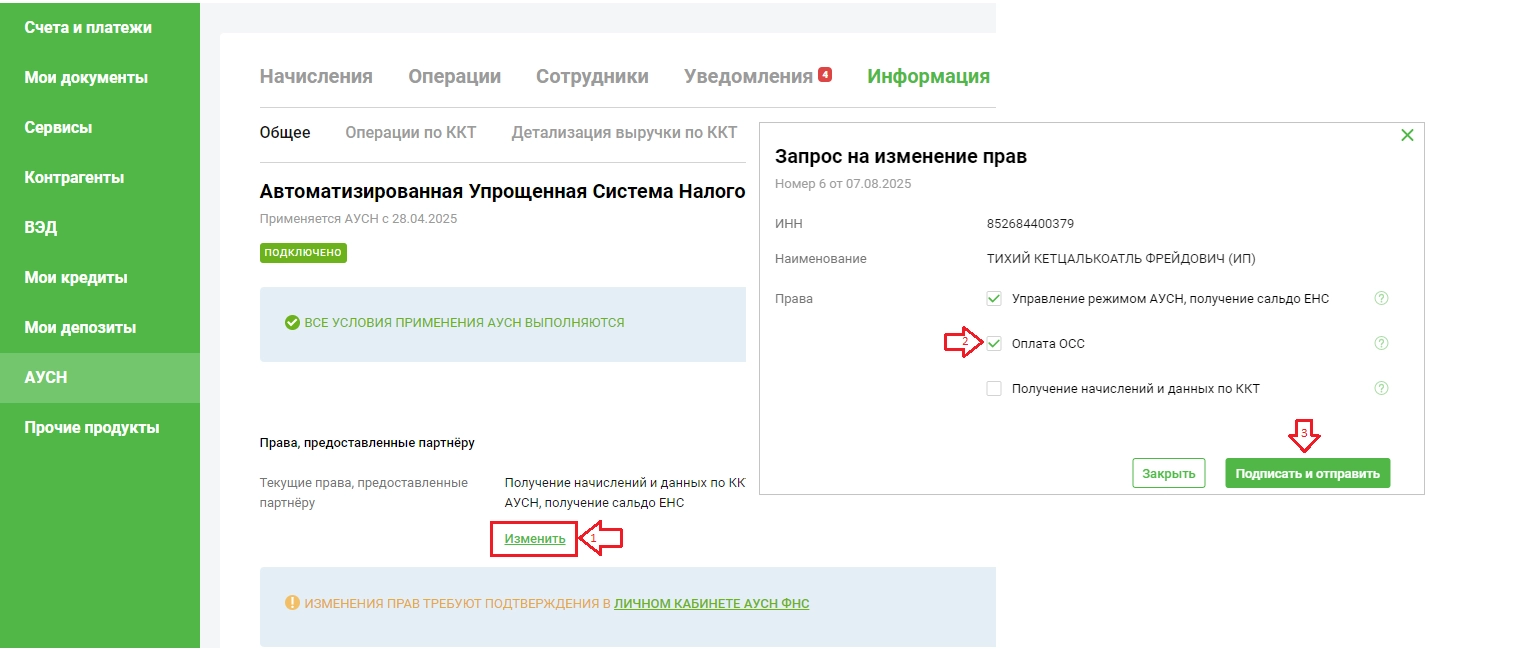Close the Запрос на изменение прав dialog with X

[1407, 135]
